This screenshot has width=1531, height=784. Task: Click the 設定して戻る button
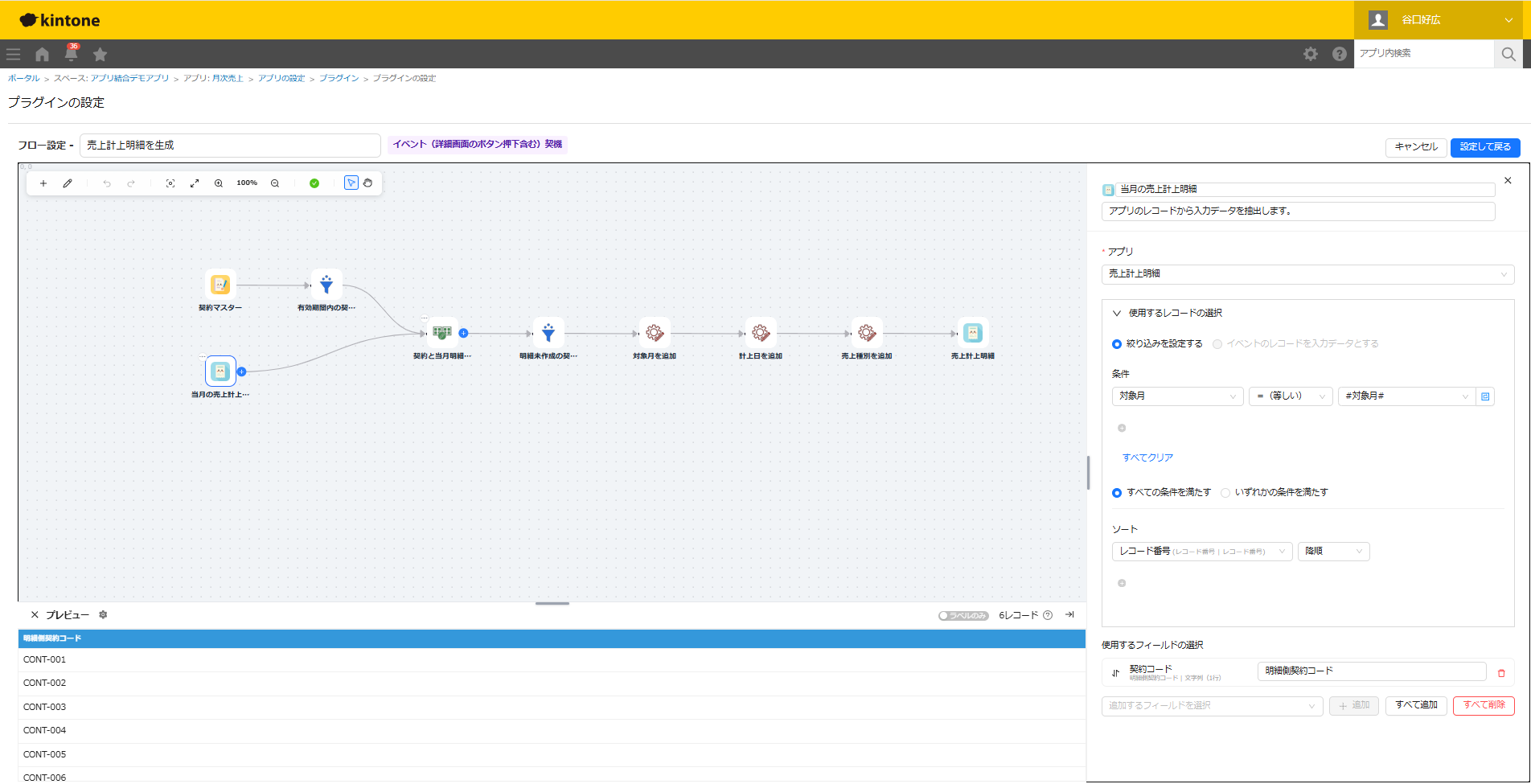tap(1485, 147)
